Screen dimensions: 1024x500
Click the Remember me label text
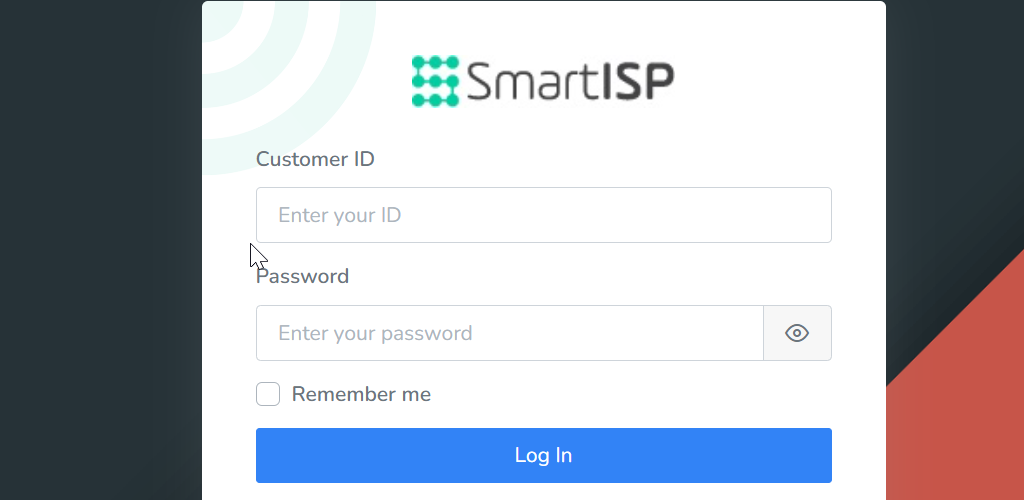361,394
